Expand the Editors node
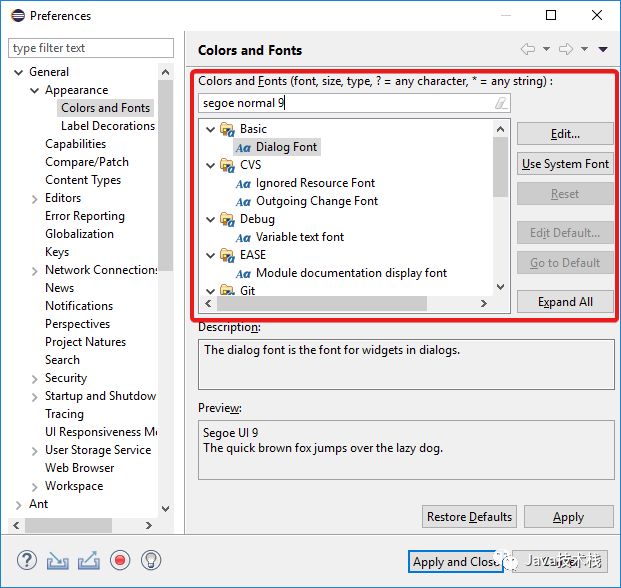This screenshot has width=621, height=588. pyautogui.click(x=34, y=199)
